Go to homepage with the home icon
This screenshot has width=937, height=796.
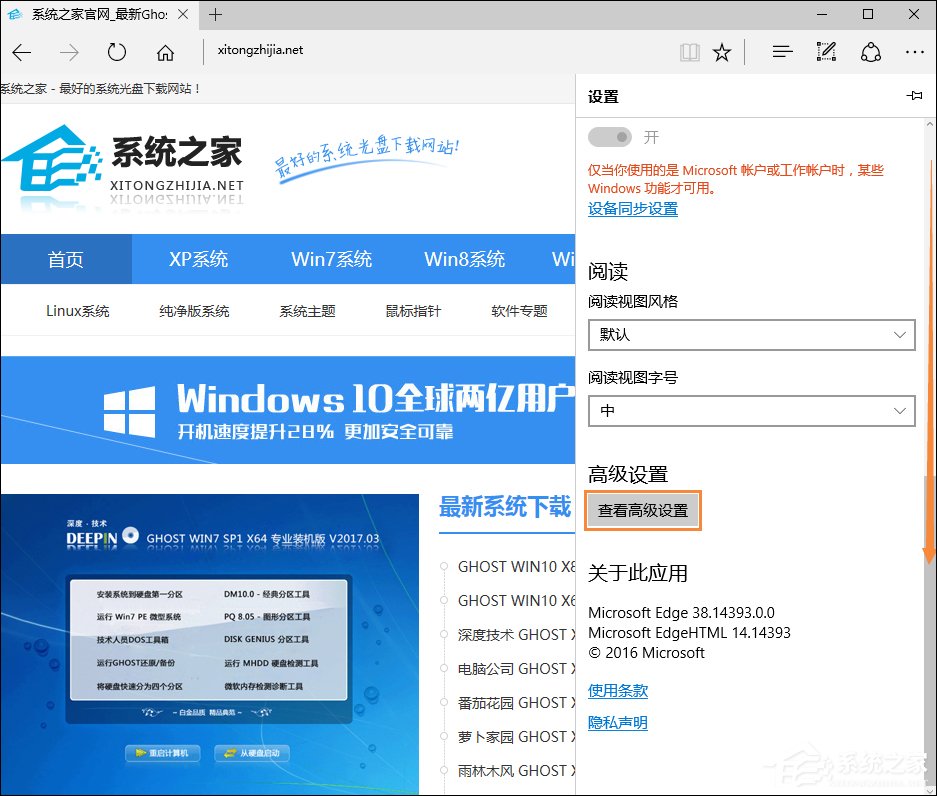point(166,51)
